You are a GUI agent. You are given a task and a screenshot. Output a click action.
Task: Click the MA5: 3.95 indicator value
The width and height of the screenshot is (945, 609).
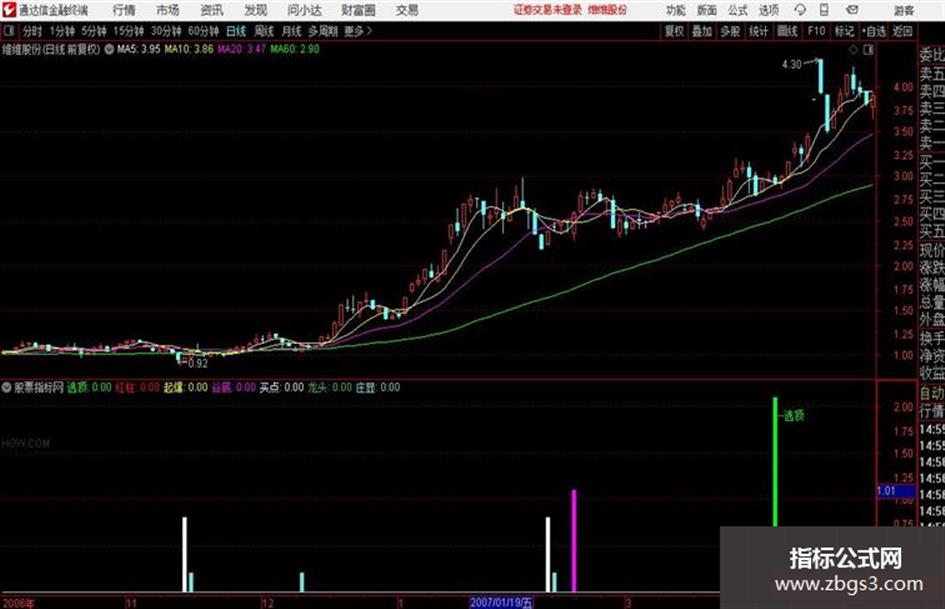click(x=139, y=49)
